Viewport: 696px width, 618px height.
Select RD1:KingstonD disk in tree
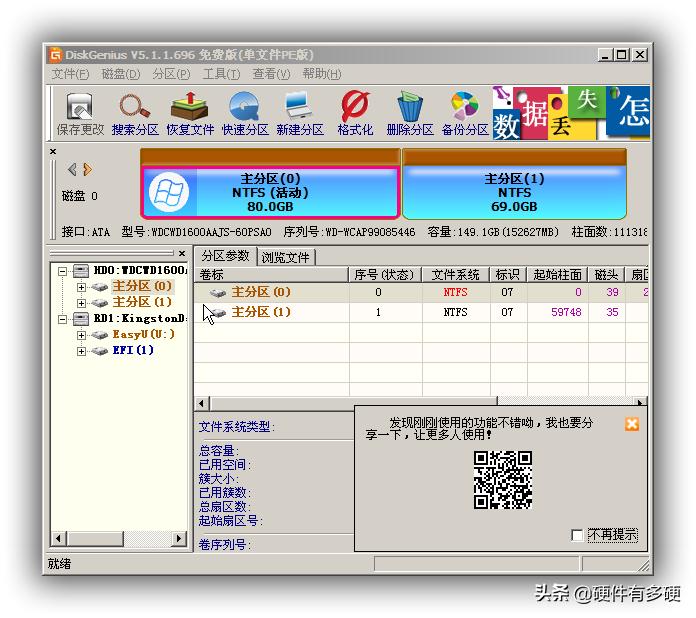pos(140,318)
